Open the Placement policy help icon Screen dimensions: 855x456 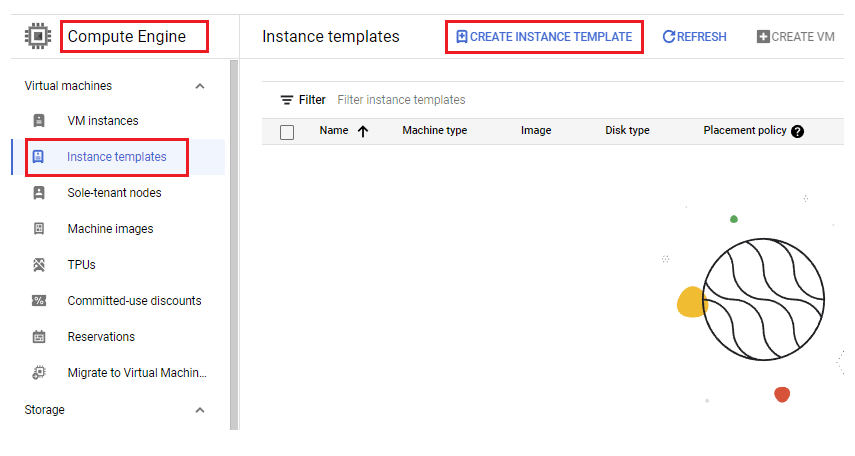coord(797,131)
